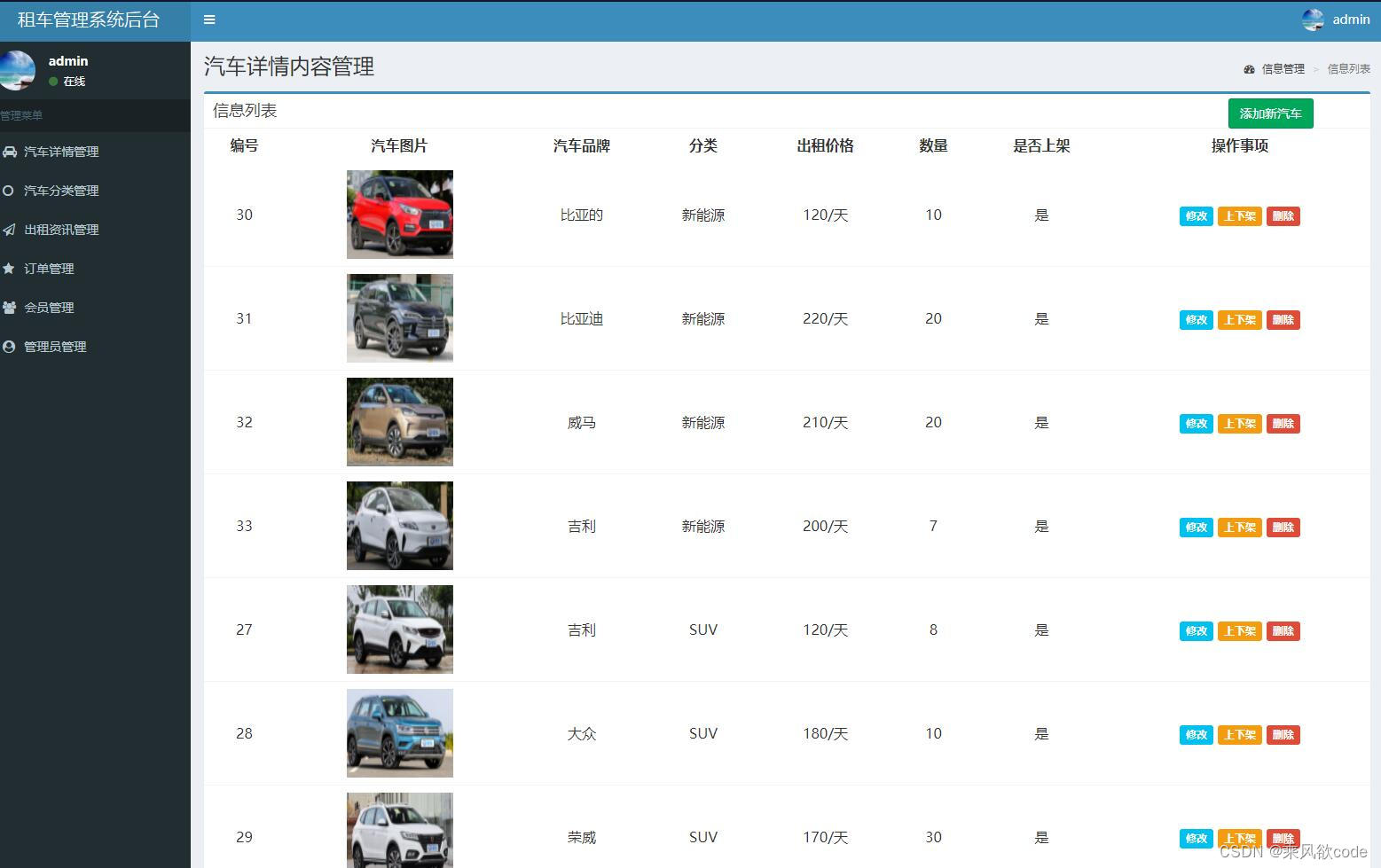Click the paper plane icon beside 出租资讯管理
1381x868 pixels.
9,230
